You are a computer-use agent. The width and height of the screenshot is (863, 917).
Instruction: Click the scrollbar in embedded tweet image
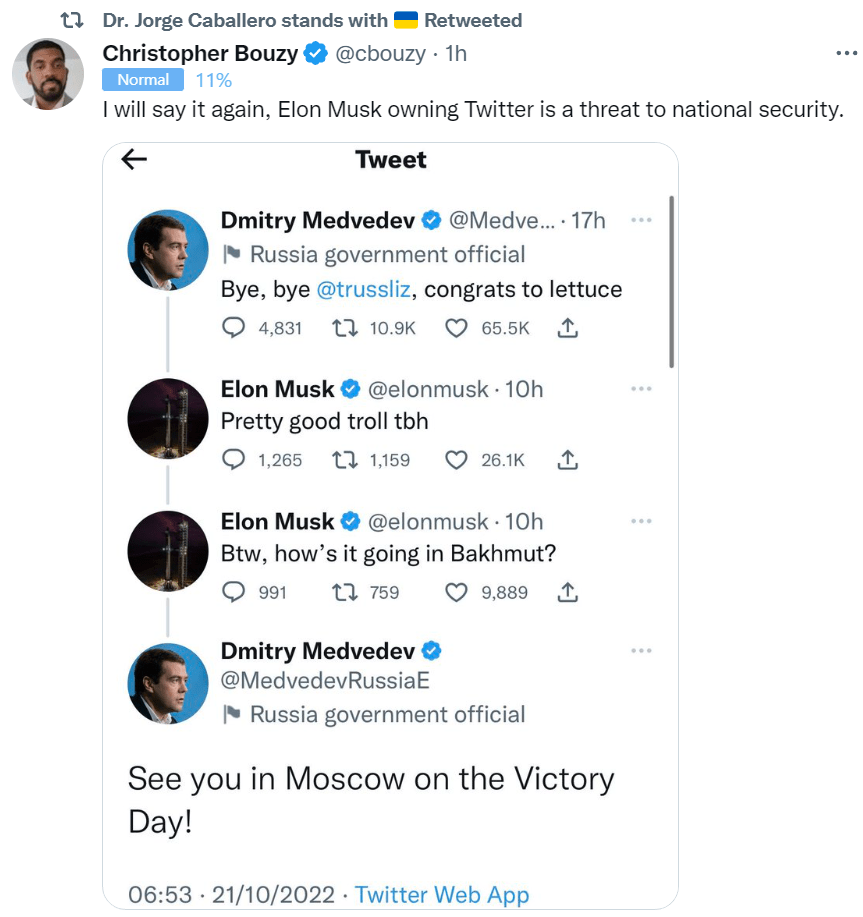[671, 280]
